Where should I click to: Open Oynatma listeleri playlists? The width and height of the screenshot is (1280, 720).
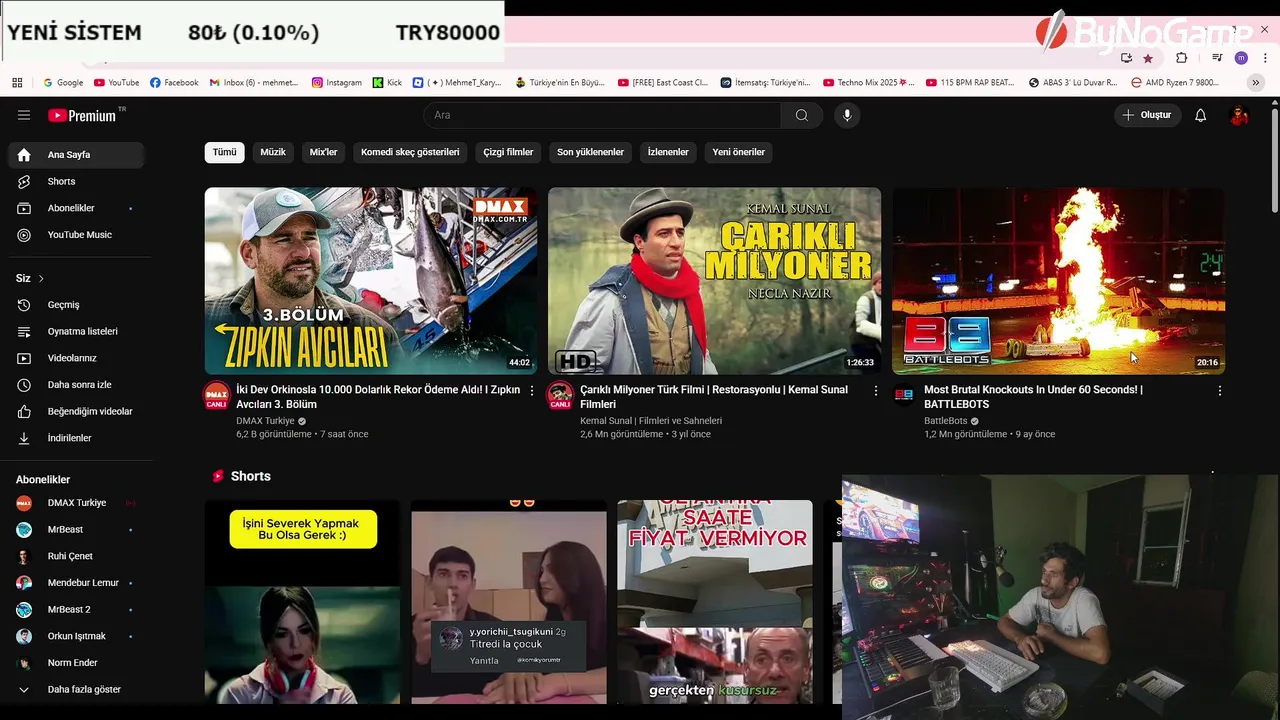[76, 331]
